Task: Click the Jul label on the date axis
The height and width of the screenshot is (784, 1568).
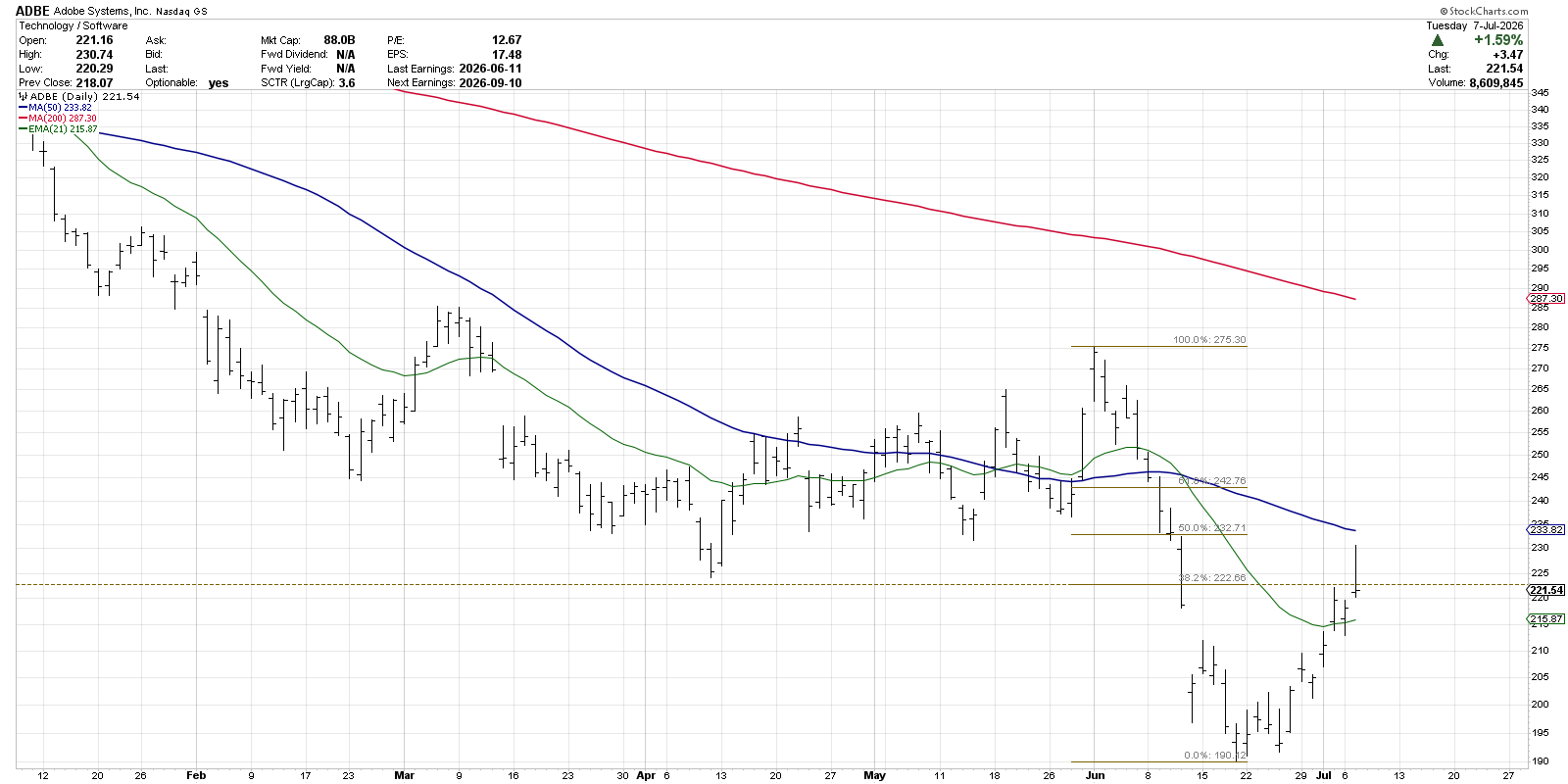Action: click(1324, 775)
